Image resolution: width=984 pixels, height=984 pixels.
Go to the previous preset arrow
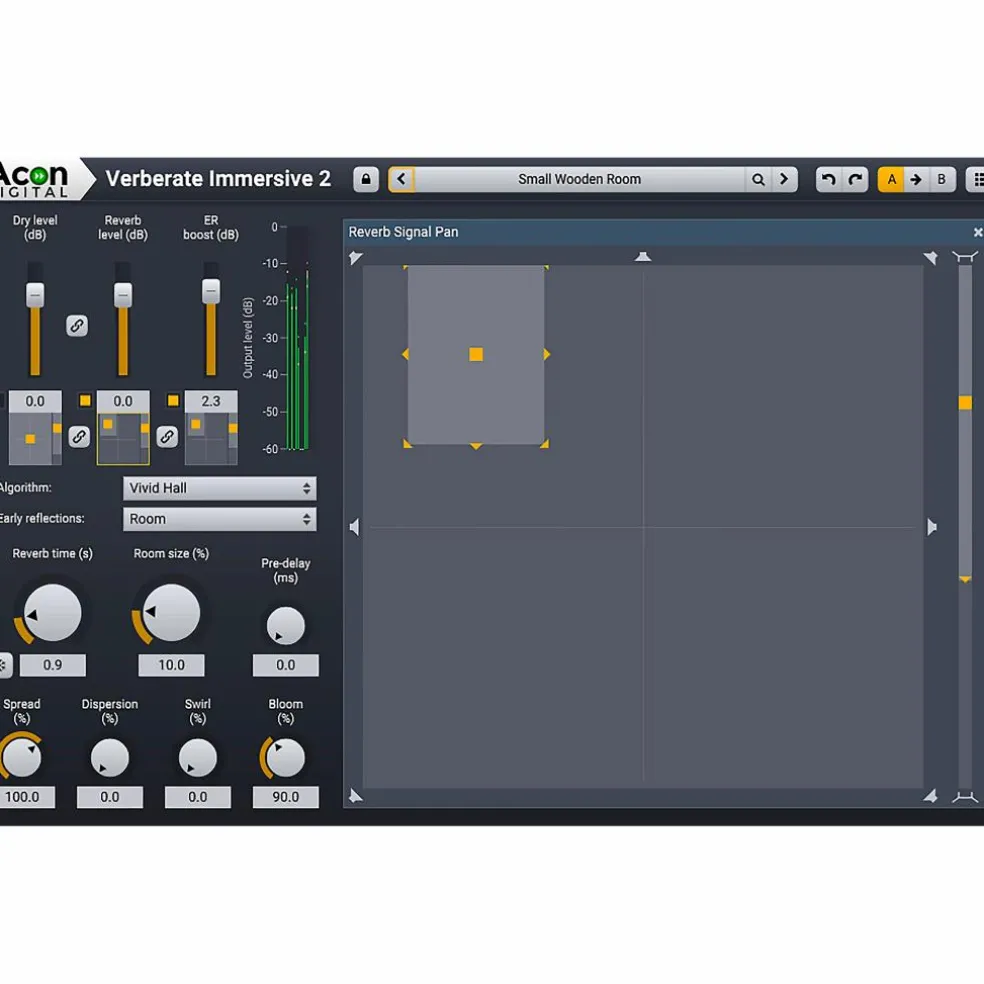(x=402, y=179)
